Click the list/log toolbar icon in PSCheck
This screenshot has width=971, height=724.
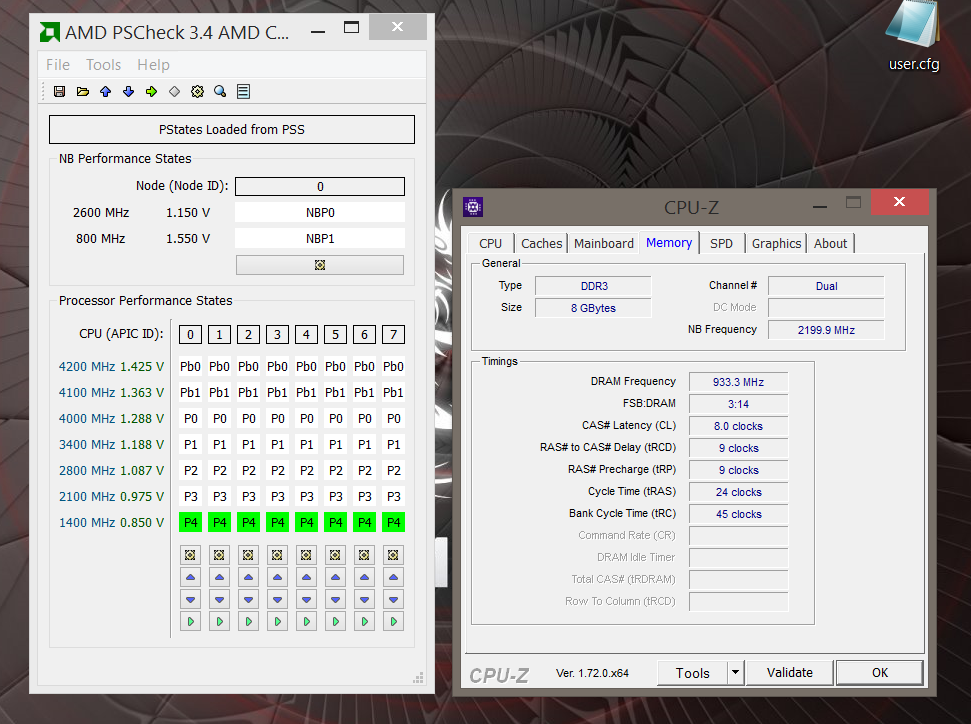coord(243,92)
